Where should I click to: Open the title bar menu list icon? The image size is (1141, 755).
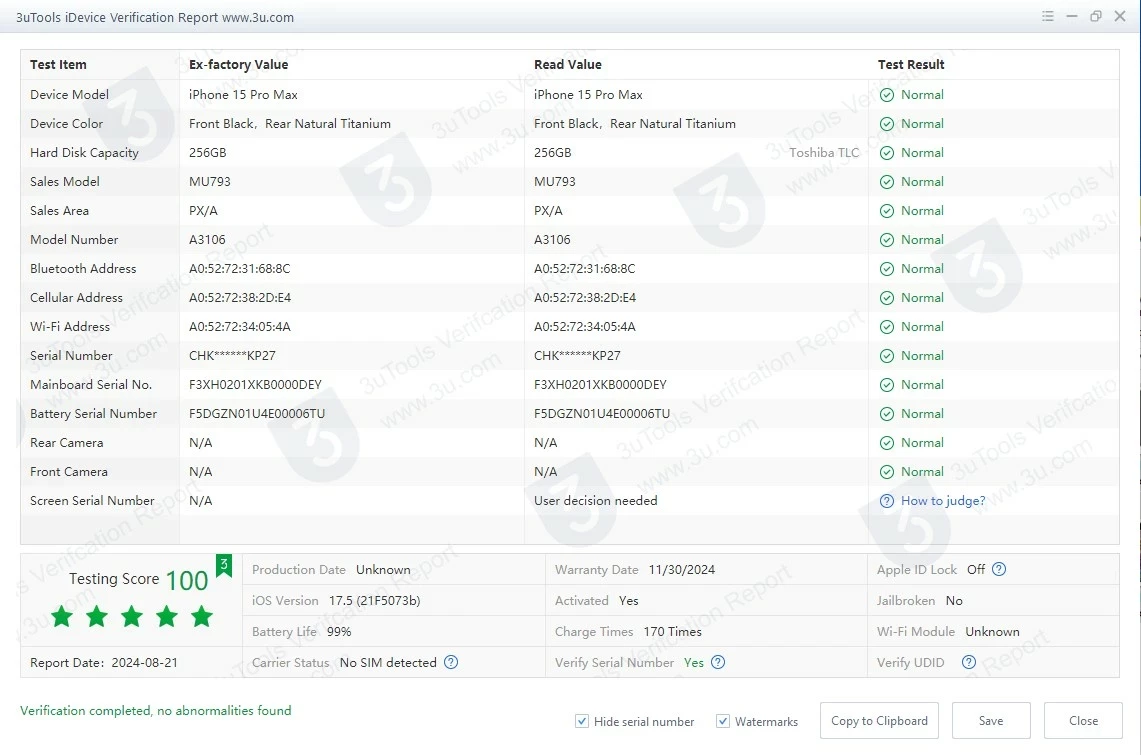(1048, 16)
